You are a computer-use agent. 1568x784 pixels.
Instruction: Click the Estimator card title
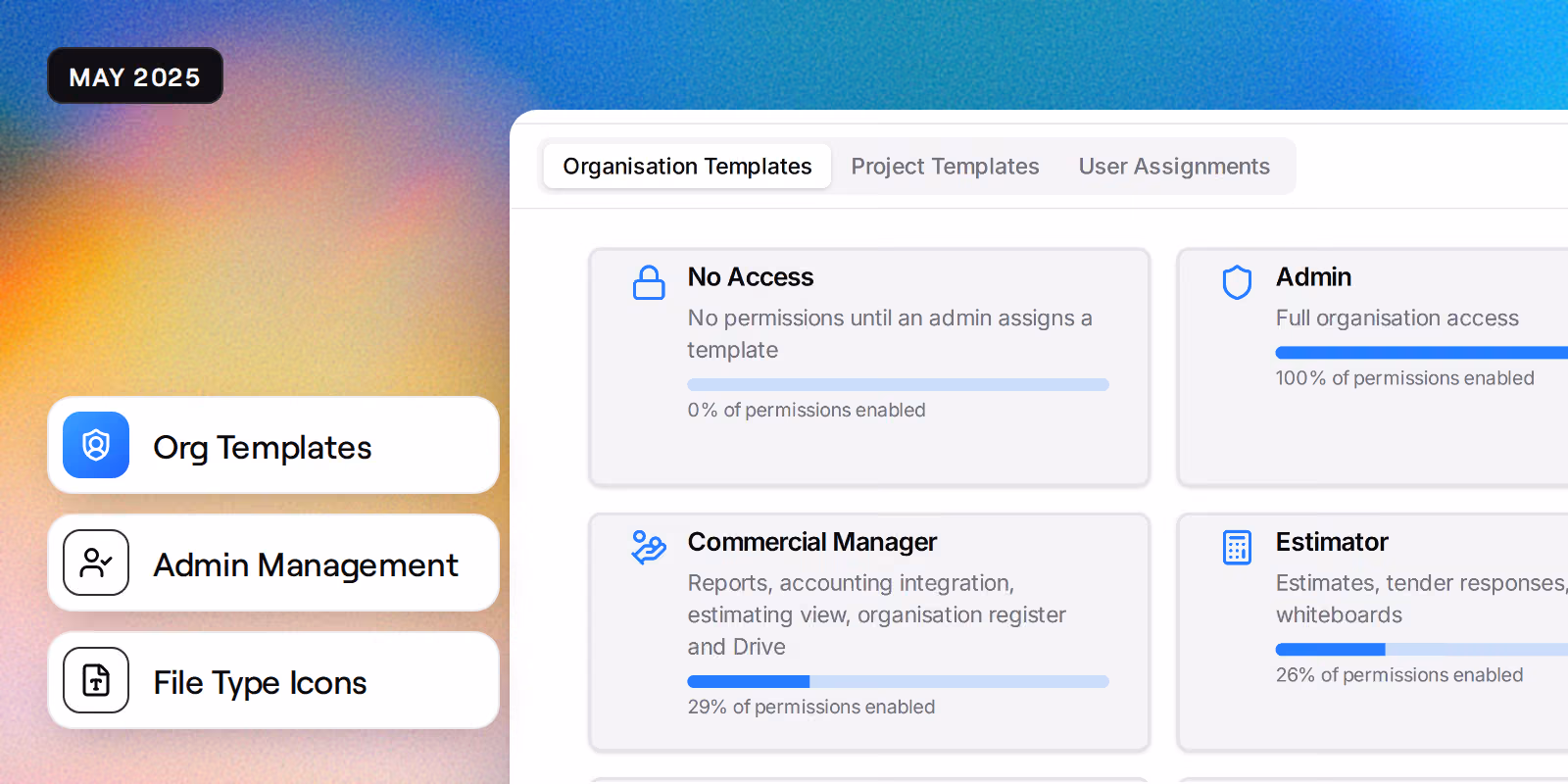(x=1332, y=542)
